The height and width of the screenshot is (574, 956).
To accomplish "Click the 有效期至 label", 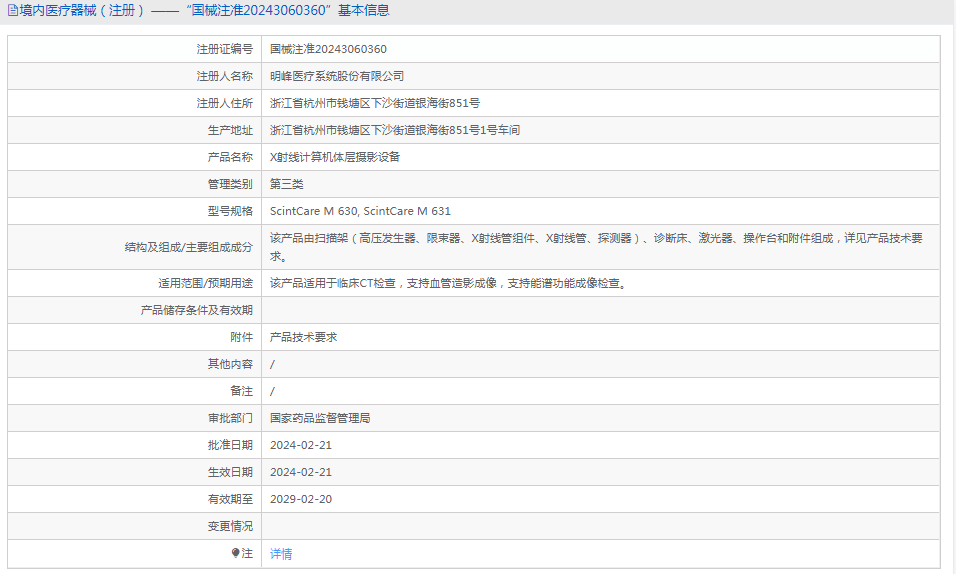I will (230, 499).
